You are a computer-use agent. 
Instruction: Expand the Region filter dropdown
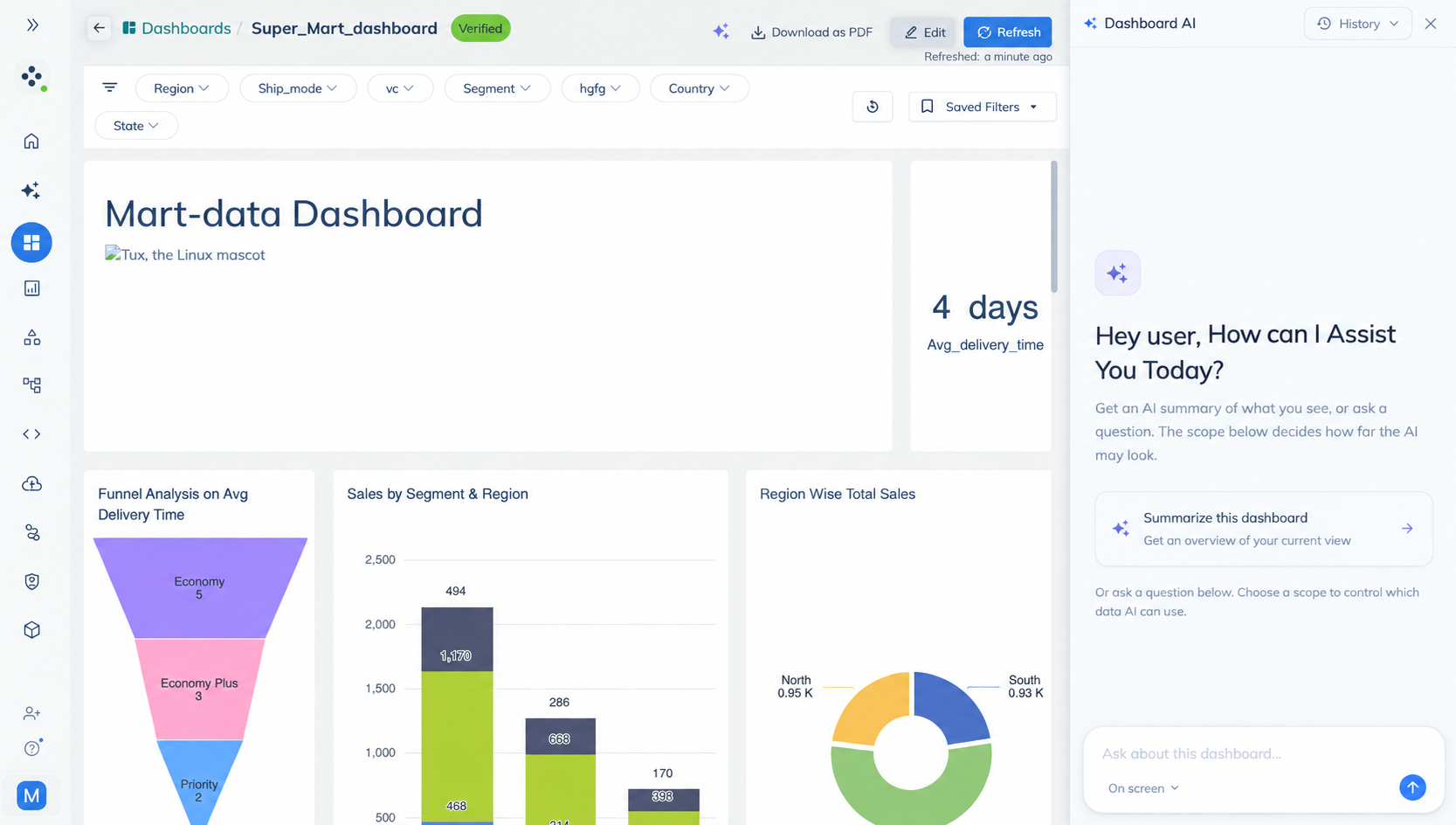click(x=182, y=88)
